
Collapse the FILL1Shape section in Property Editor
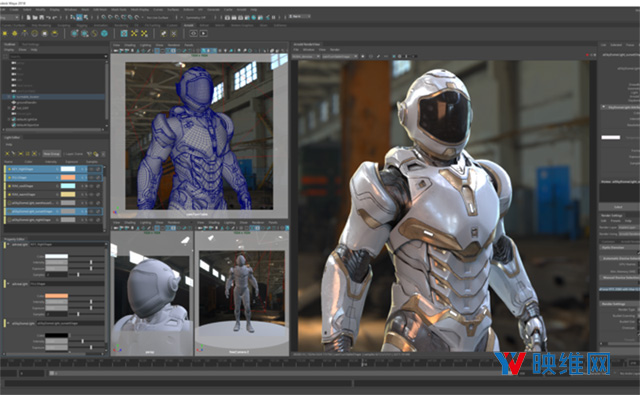8,284
